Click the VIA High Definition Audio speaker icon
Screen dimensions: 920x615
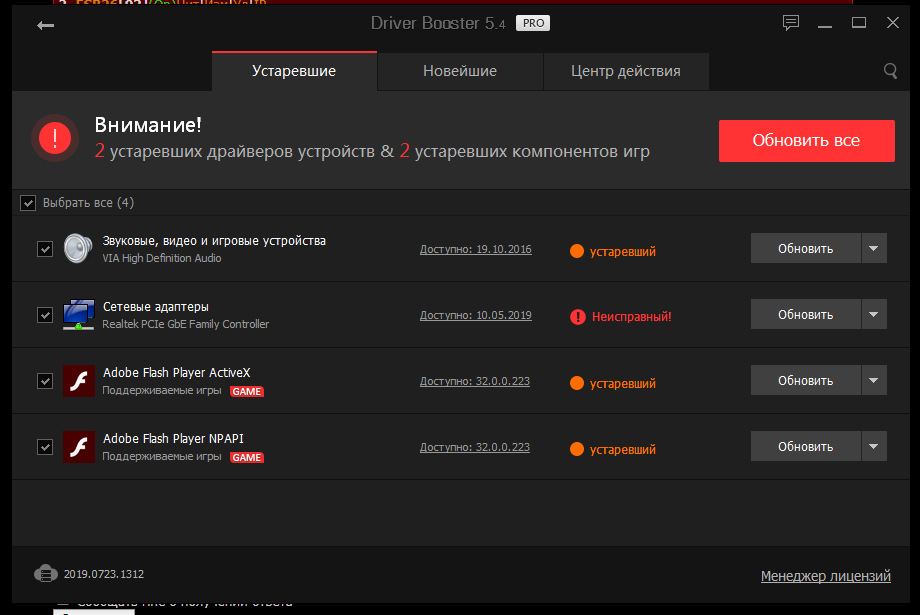78,248
